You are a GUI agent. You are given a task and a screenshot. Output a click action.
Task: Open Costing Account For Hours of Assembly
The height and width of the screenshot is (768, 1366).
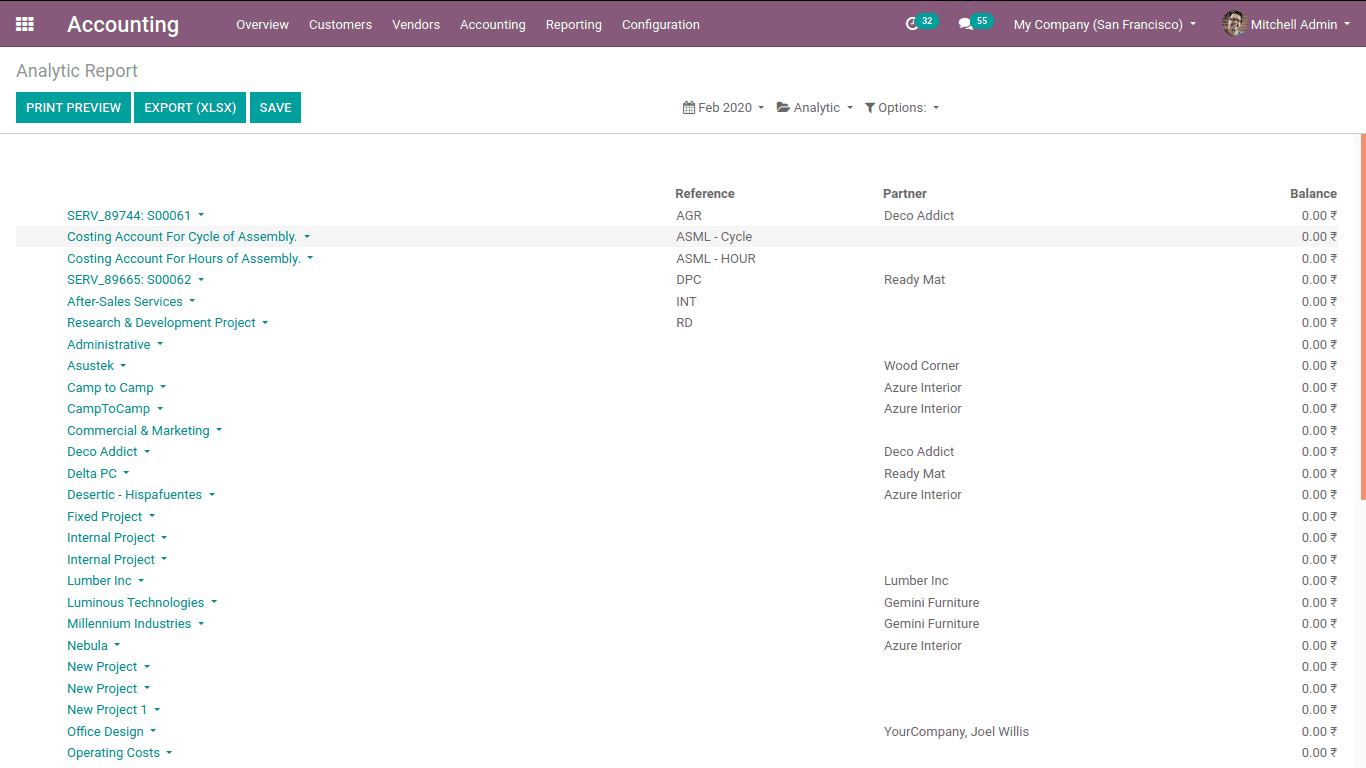point(184,258)
